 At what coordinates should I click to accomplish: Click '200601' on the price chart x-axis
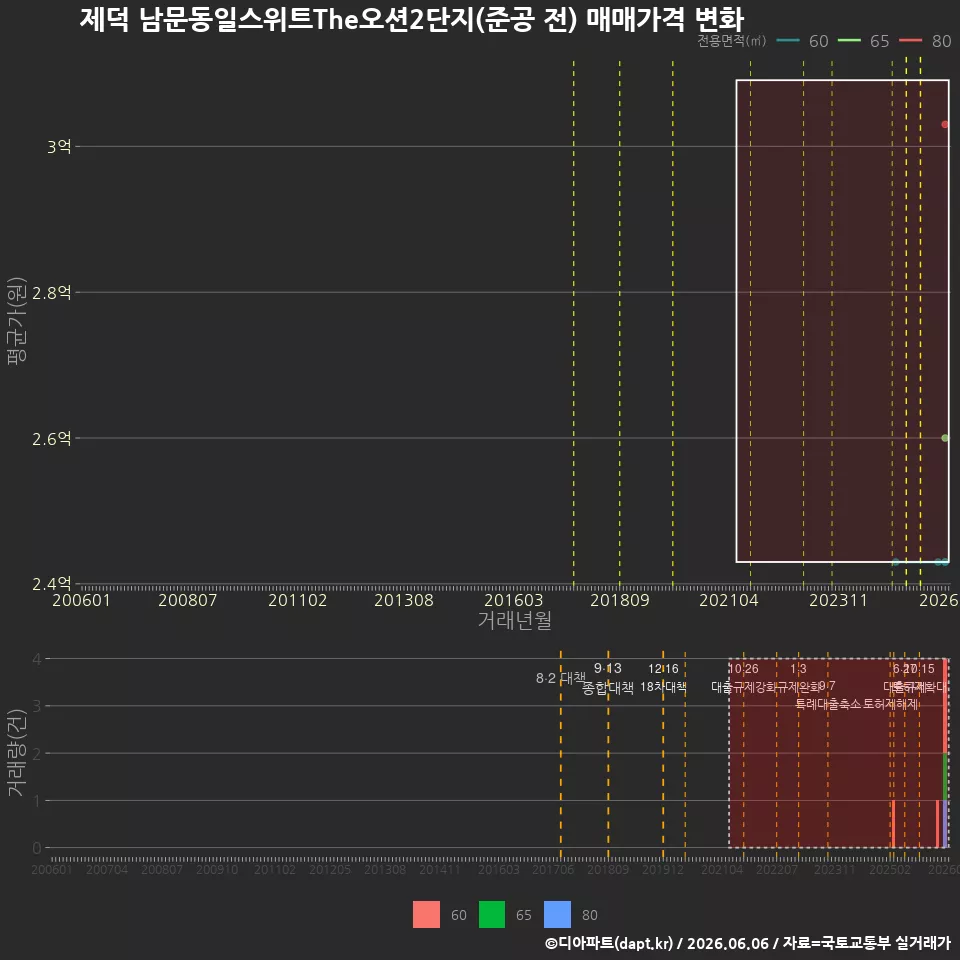click(x=81, y=600)
